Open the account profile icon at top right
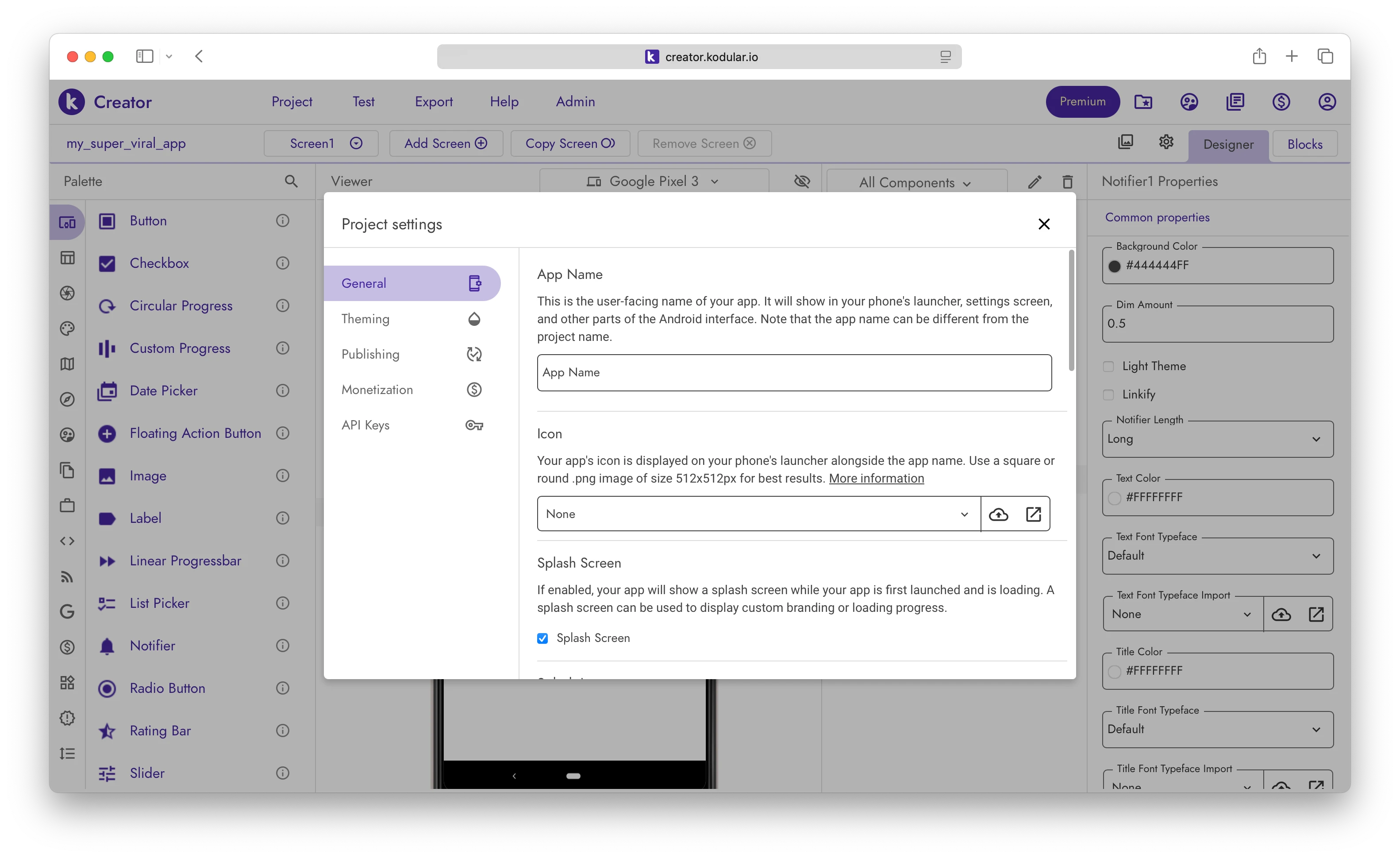This screenshot has width=1400, height=858. 1327,101
